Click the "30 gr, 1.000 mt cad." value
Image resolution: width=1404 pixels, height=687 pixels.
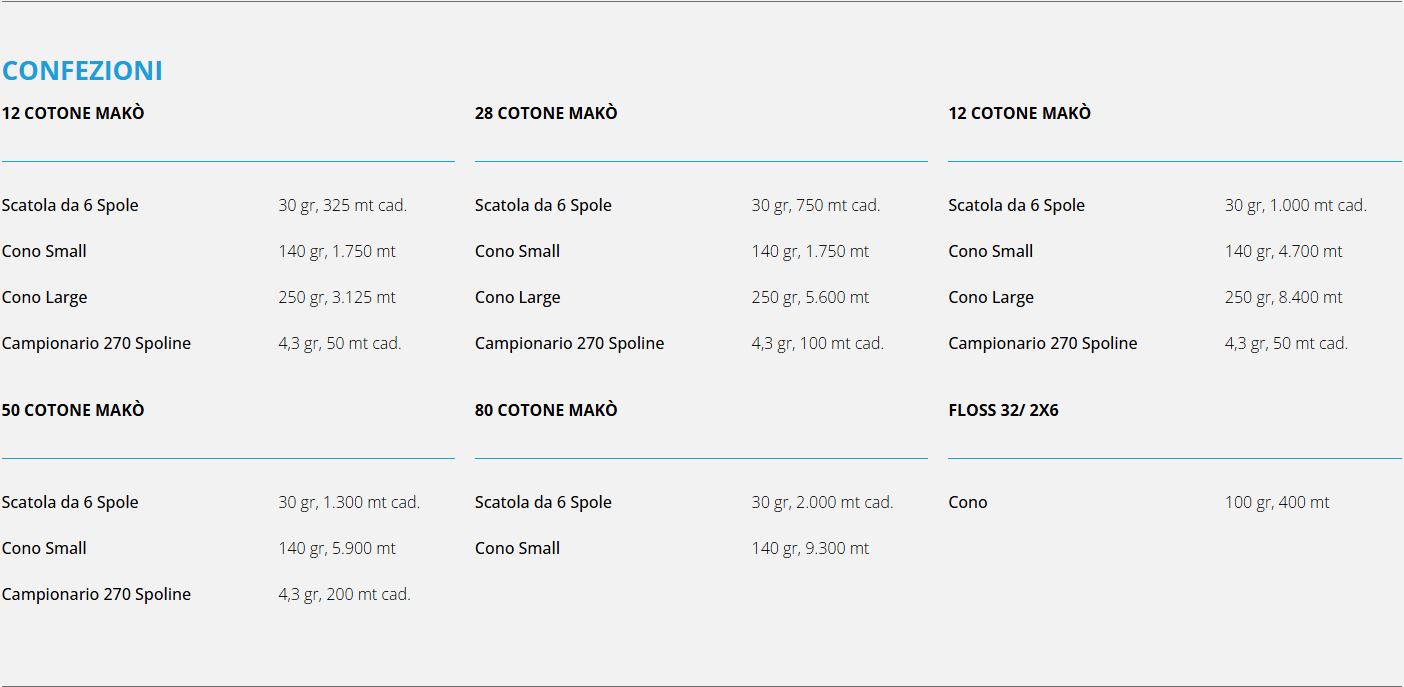pyautogui.click(x=1295, y=205)
